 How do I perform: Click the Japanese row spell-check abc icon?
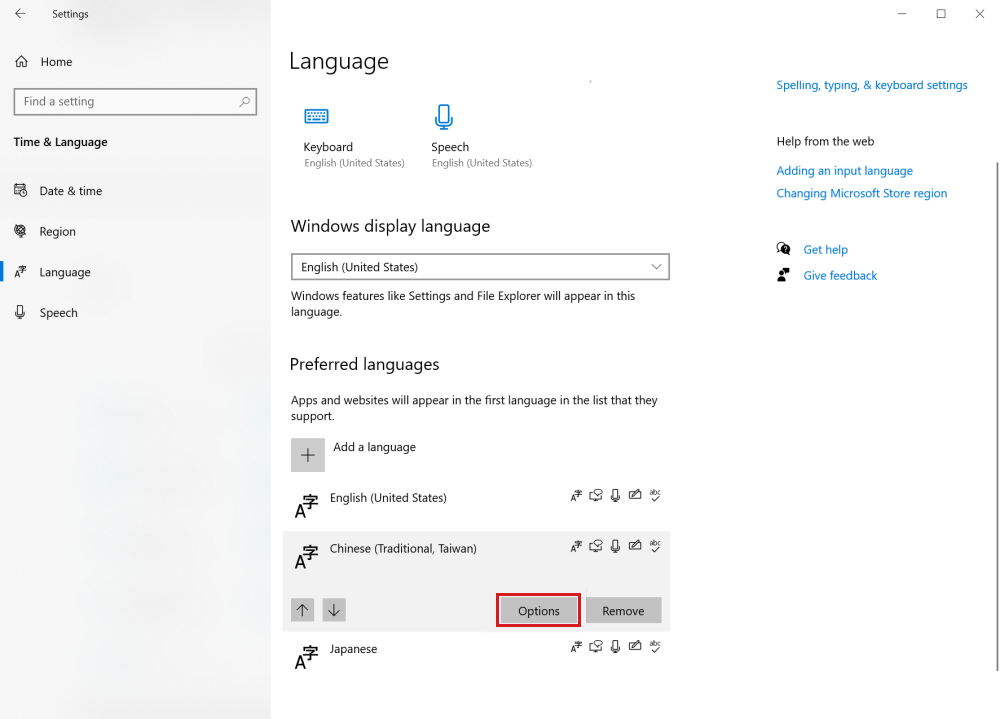(655, 646)
